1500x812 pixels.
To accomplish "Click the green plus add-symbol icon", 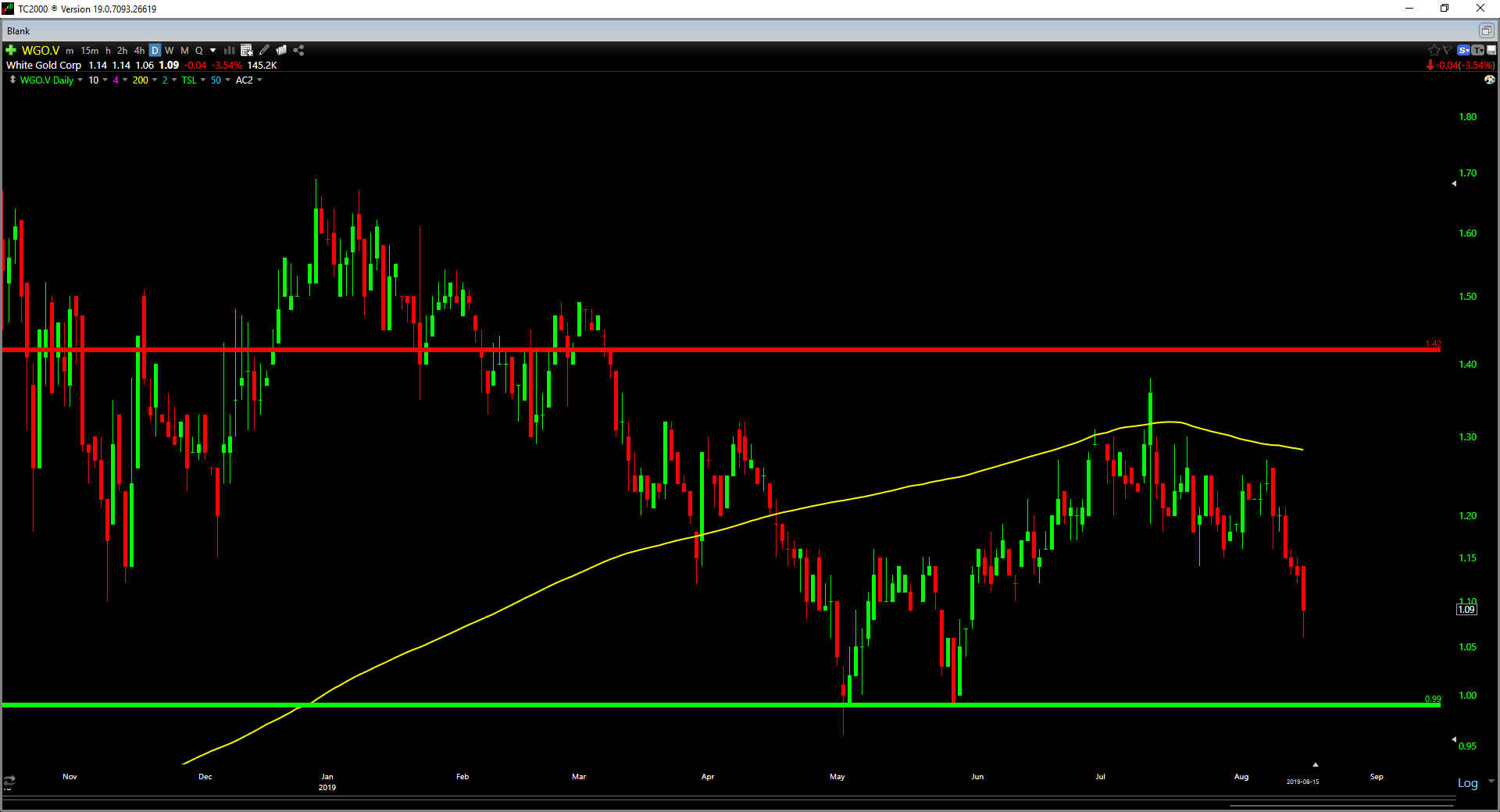I will click(11, 50).
